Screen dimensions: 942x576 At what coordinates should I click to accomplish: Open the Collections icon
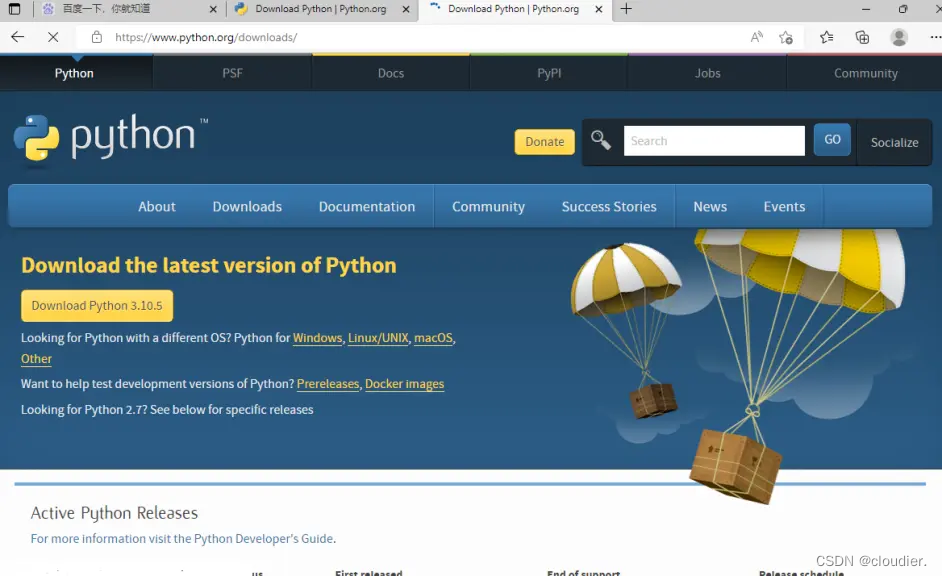[x=862, y=37]
